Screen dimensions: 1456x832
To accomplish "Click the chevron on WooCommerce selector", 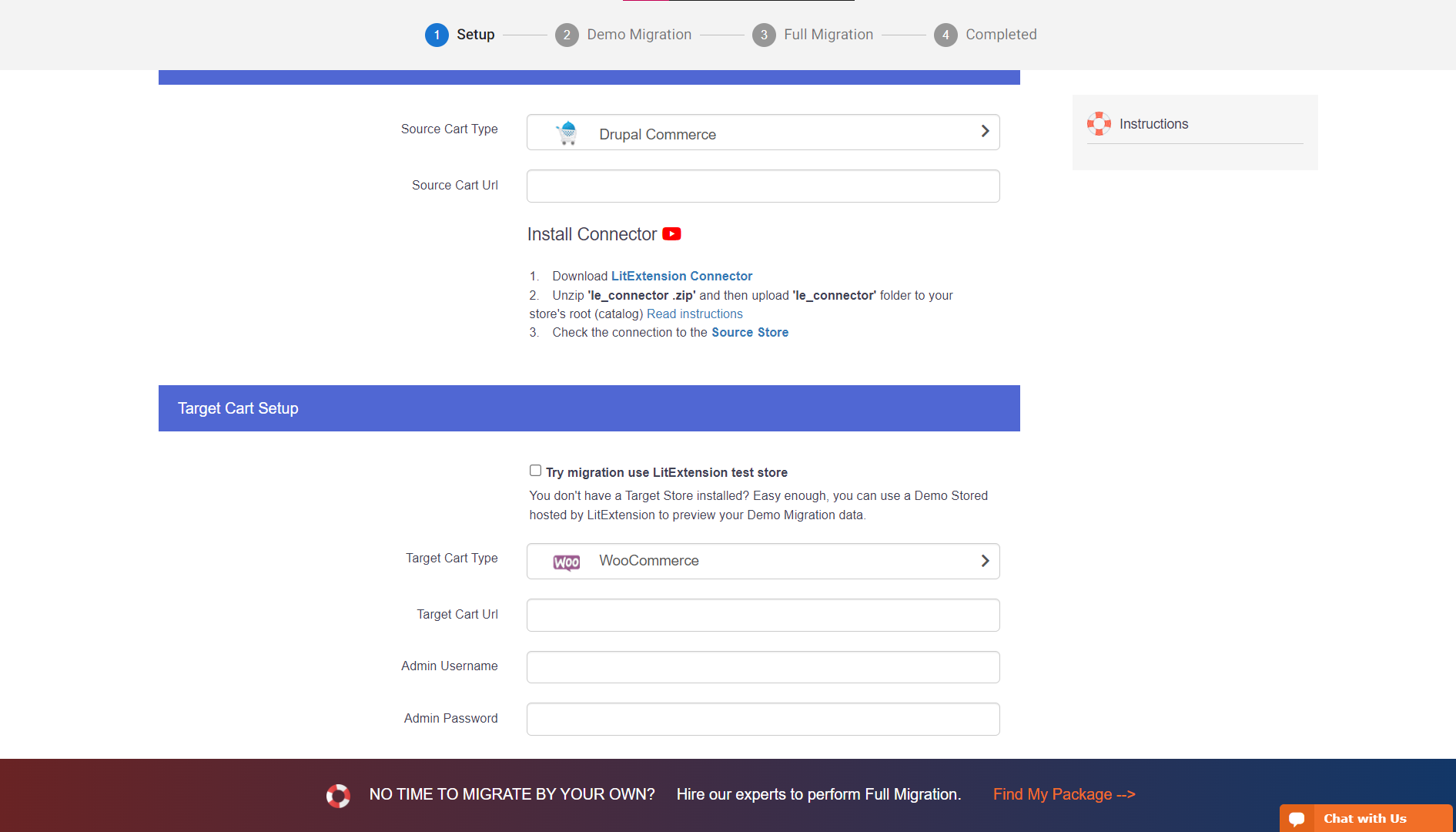I will (x=985, y=561).
